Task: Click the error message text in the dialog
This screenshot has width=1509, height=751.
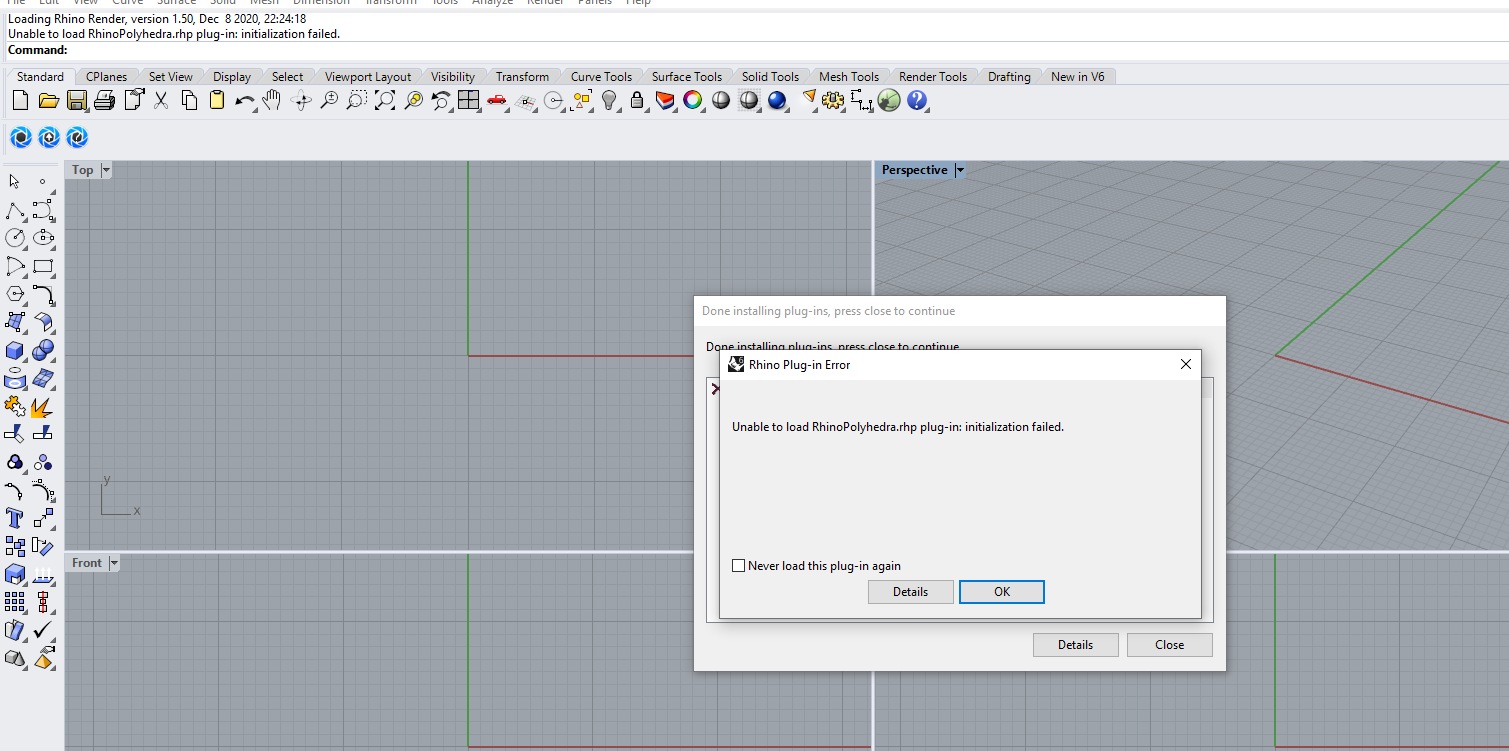Action: pyautogui.click(x=898, y=427)
